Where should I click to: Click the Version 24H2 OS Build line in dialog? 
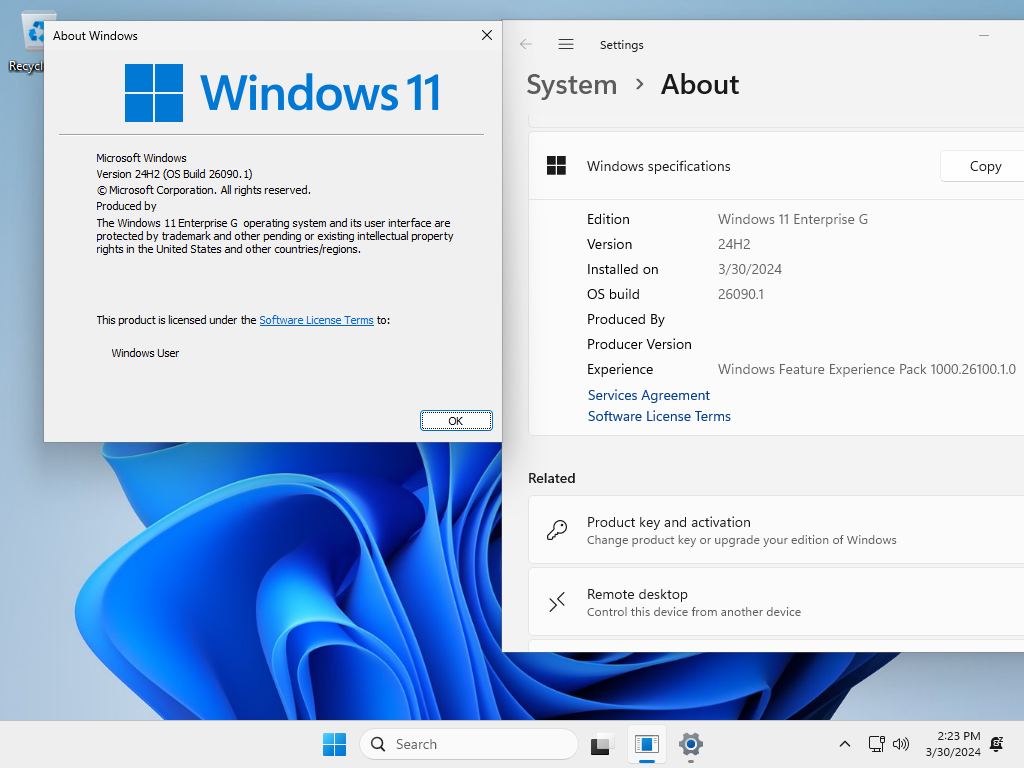tap(174, 174)
